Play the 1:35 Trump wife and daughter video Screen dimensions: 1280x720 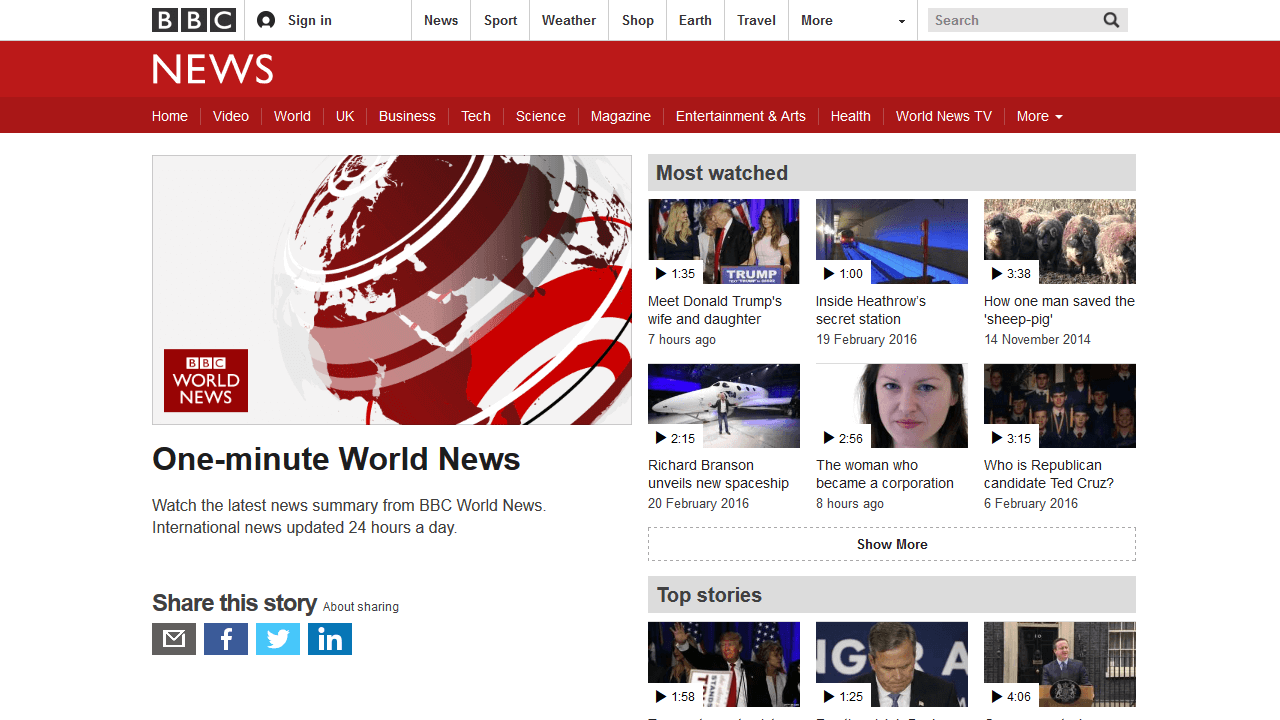coord(724,241)
